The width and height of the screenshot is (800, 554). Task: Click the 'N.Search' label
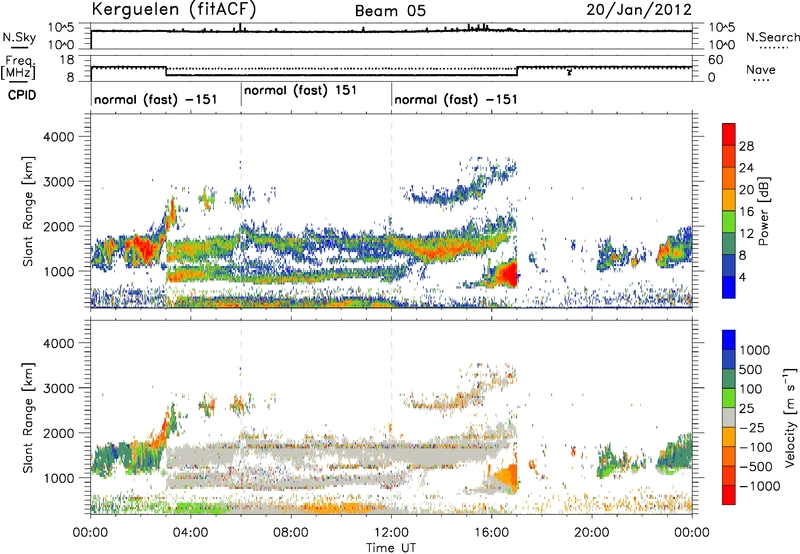click(x=772, y=37)
